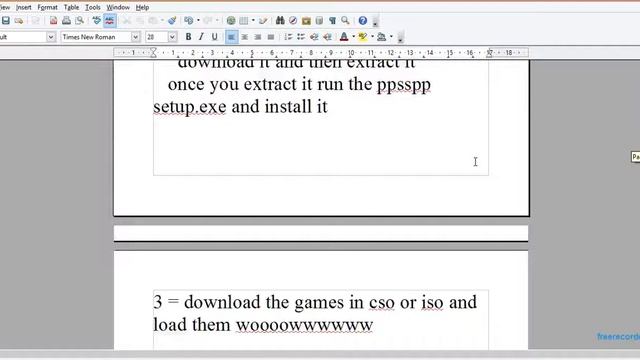
Task: Click the right indent marker on ruler
Action: click(489, 53)
